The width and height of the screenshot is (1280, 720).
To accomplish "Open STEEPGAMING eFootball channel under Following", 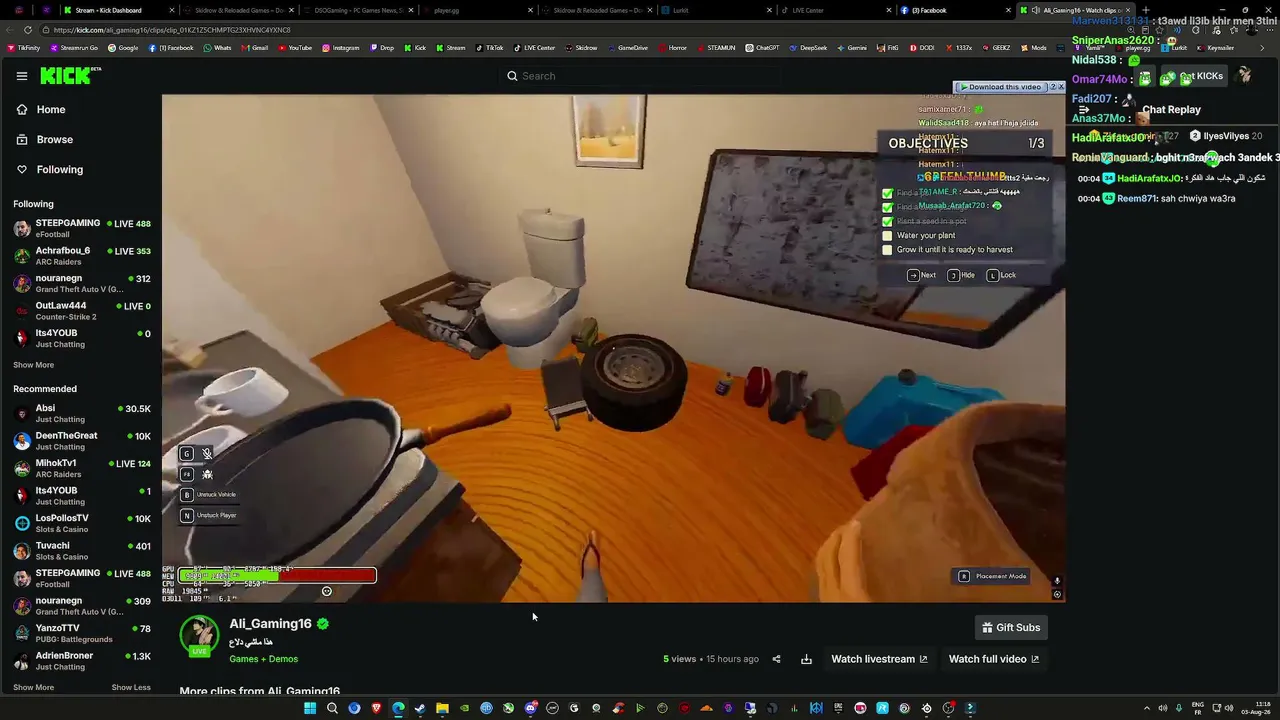I will [82, 228].
